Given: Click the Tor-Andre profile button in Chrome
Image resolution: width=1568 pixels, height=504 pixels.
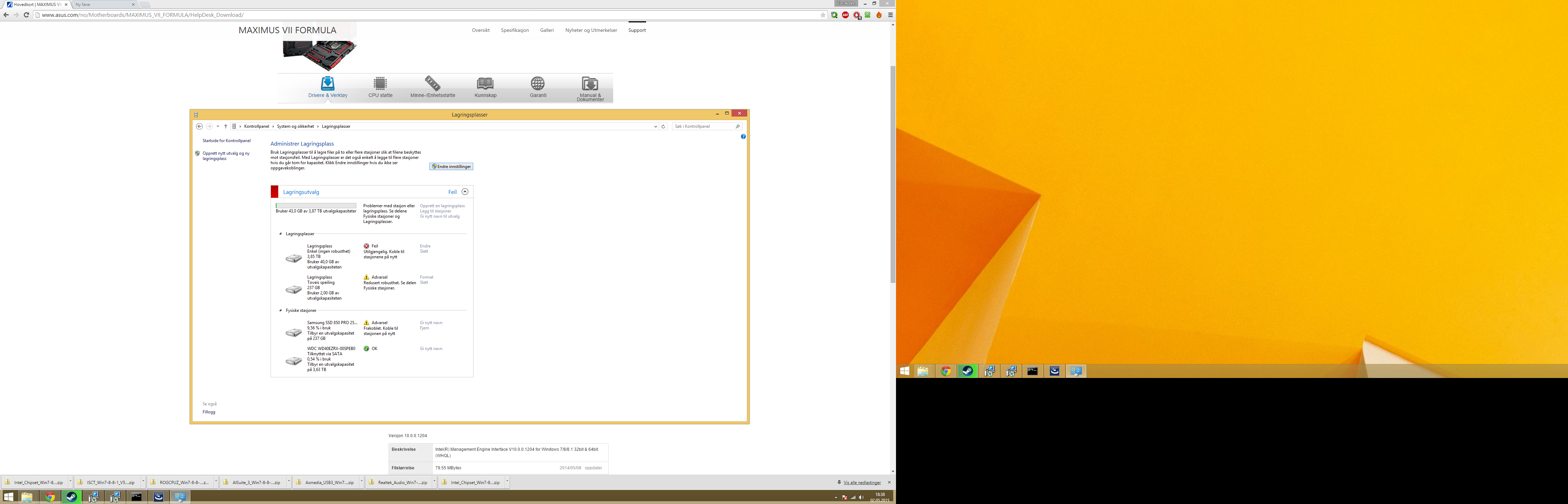Looking at the screenshot, I should [x=846, y=3].
